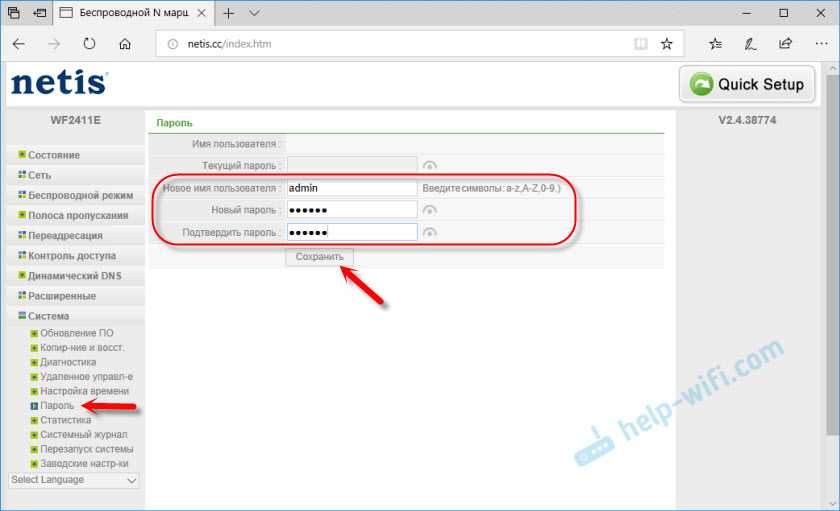
Task: Click the Новое имя пользователя input field
Action: [350, 188]
